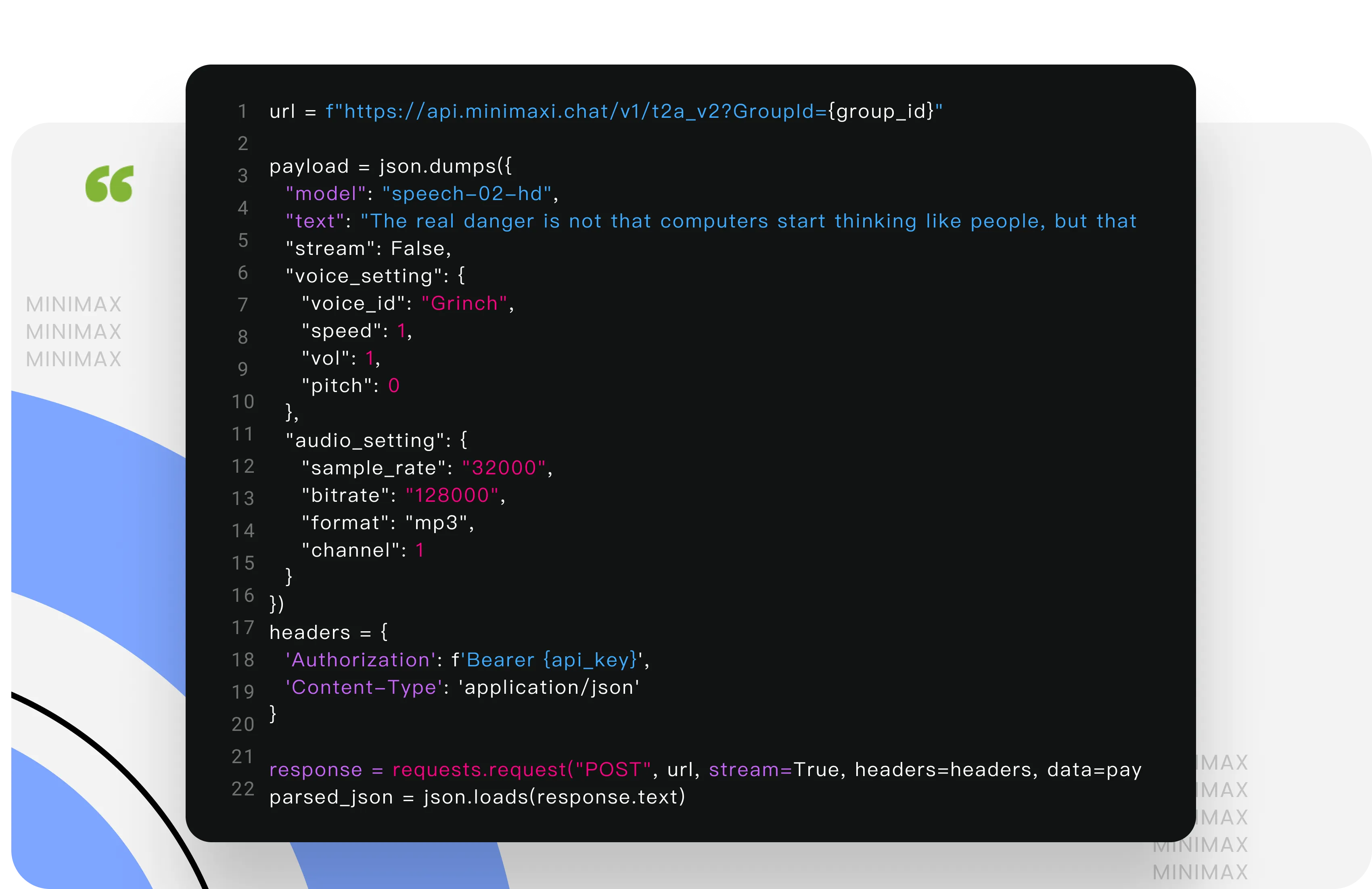Click the green quotation mark icon
The image size is (1372, 889).
[x=109, y=184]
